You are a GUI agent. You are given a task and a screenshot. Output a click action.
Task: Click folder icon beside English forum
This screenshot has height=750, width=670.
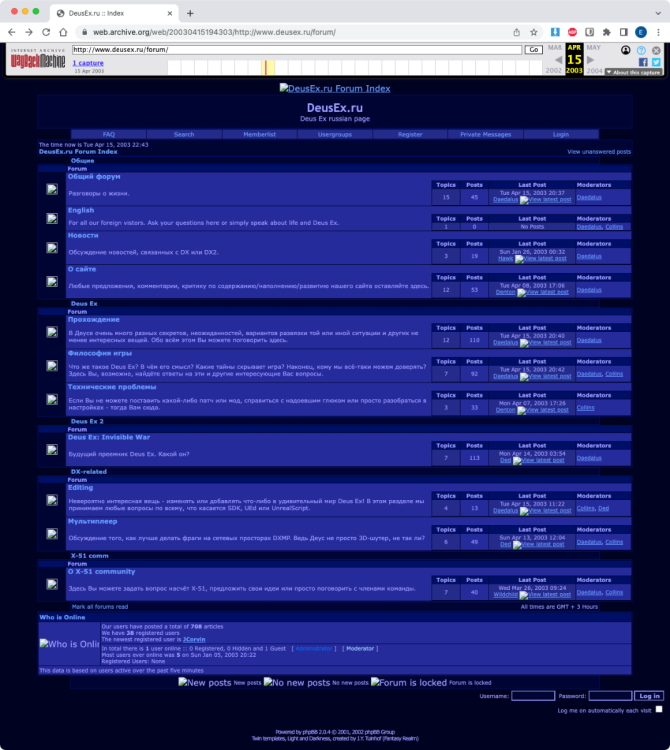(x=52, y=219)
